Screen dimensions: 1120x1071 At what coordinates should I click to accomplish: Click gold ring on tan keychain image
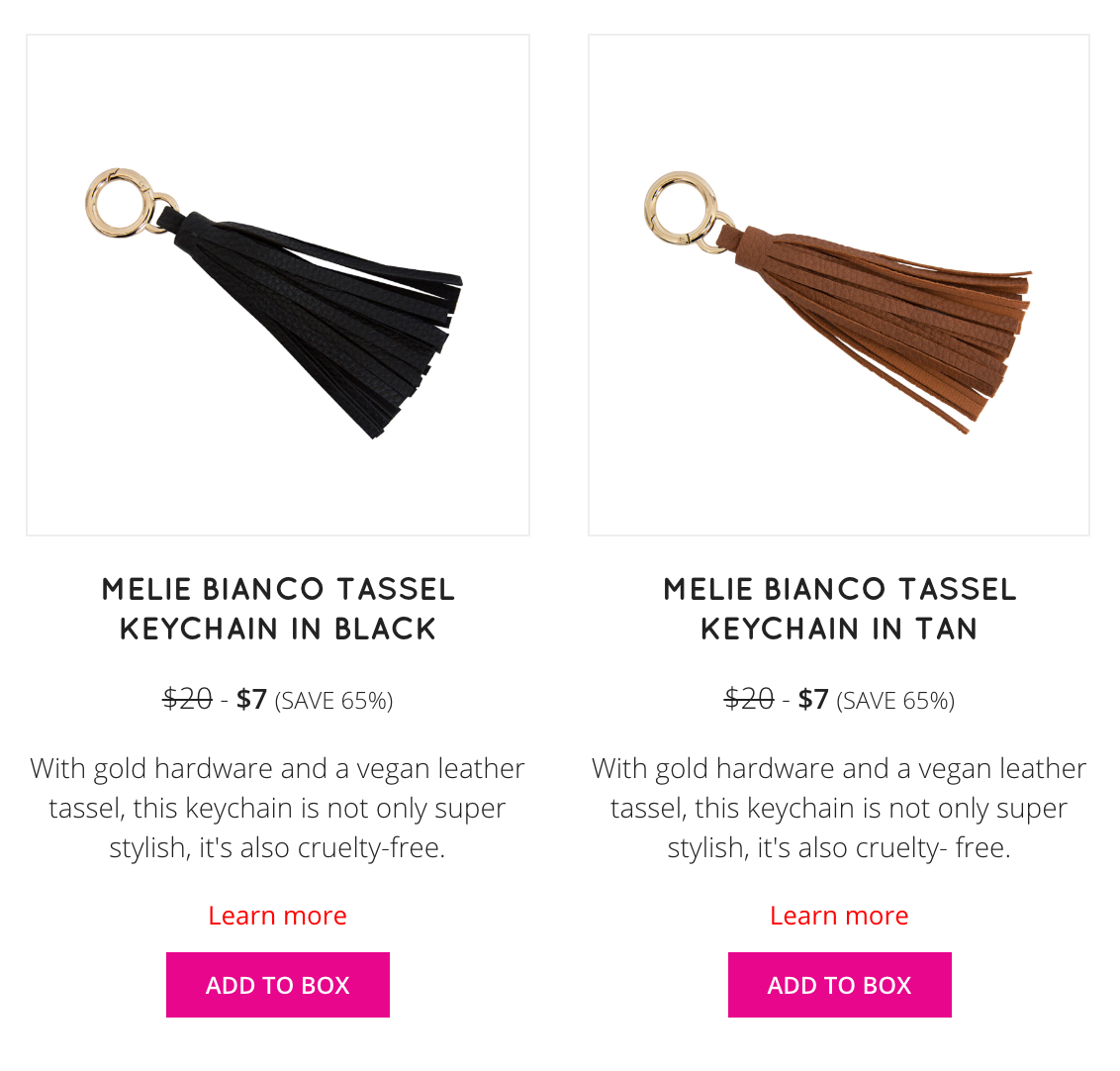[680, 208]
